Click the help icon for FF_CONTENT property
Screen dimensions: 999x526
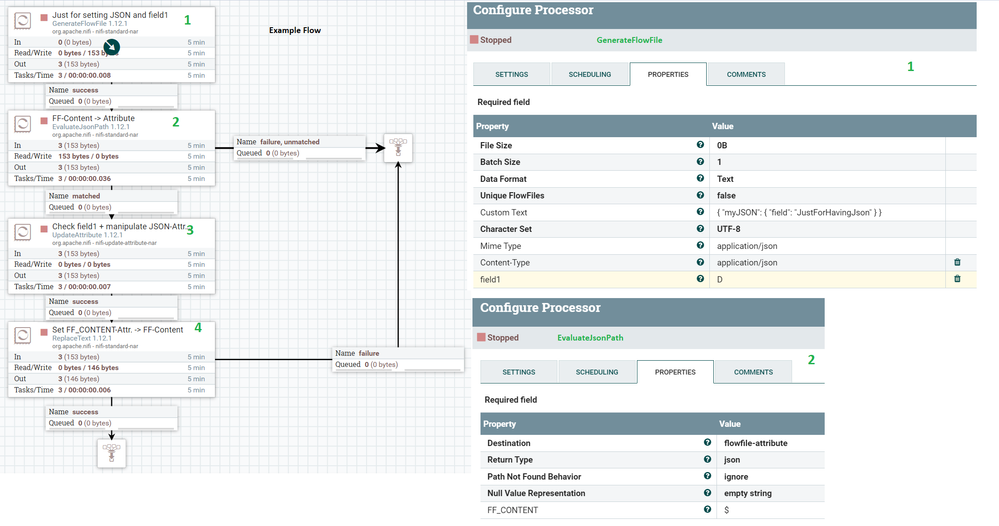[708, 510]
